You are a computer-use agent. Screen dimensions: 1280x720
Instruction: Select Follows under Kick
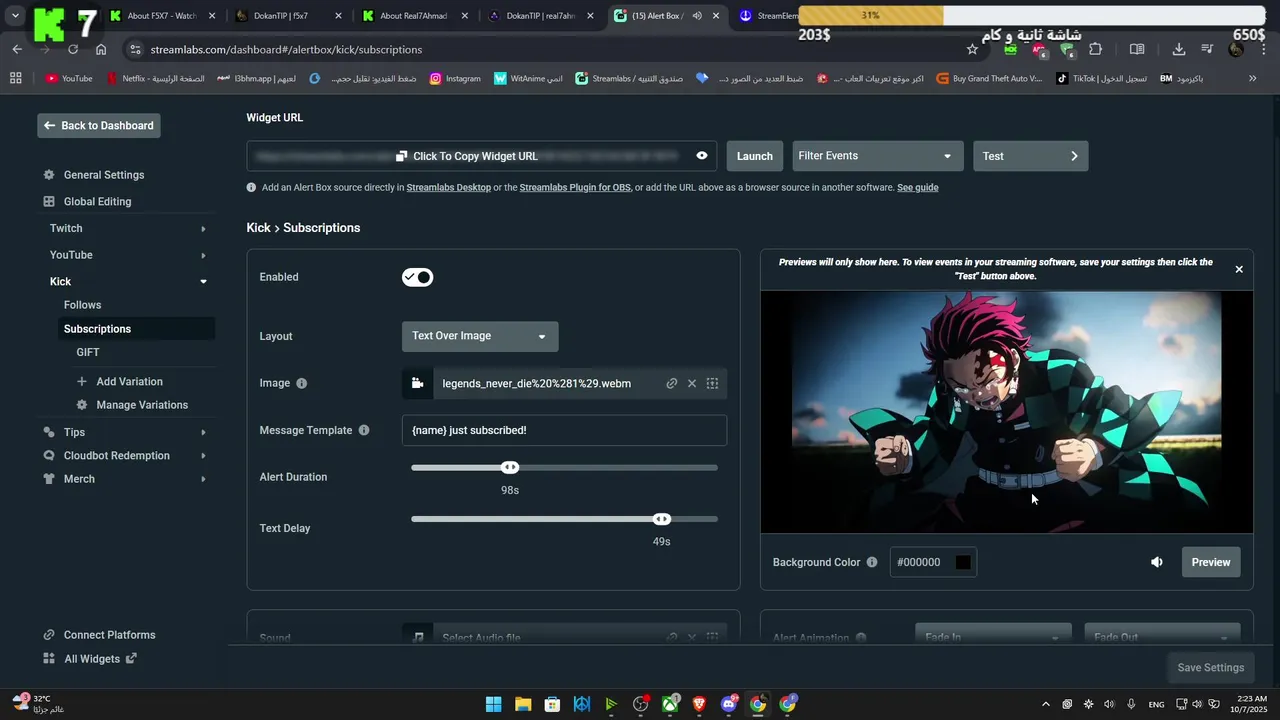click(82, 305)
